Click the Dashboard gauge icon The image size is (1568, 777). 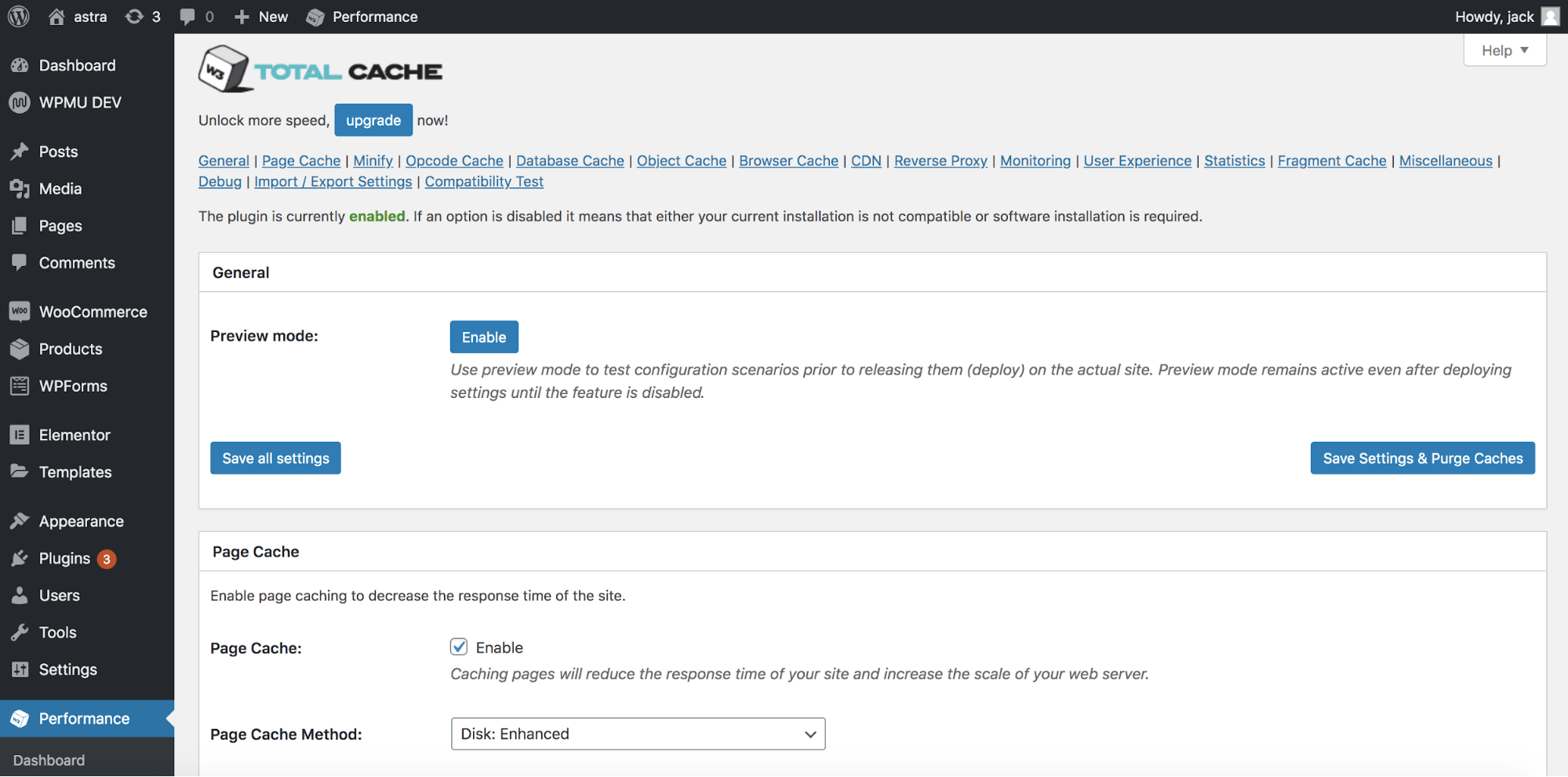(x=20, y=65)
